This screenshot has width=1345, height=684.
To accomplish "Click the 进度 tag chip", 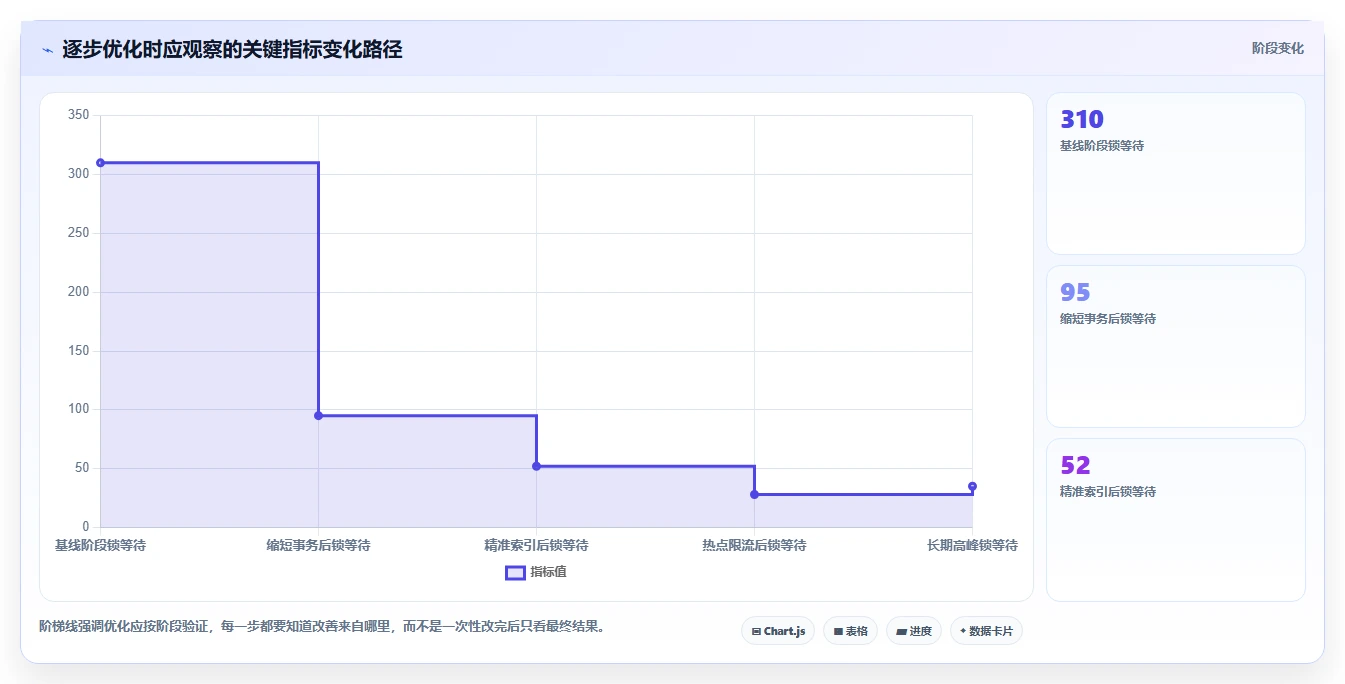I will pos(914,631).
